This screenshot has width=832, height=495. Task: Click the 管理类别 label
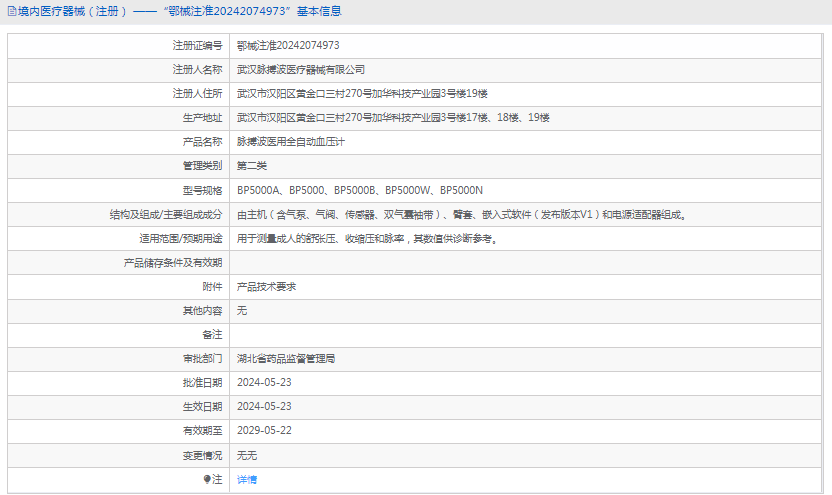pyautogui.click(x=203, y=166)
